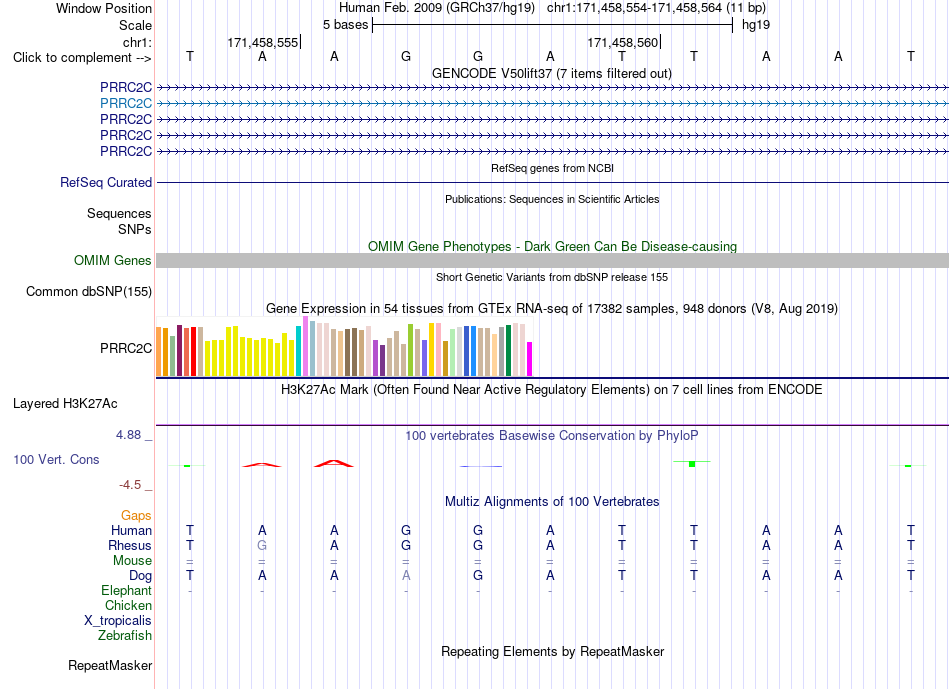
Task: Click the Sequences track label
Action: coord(119,213)
